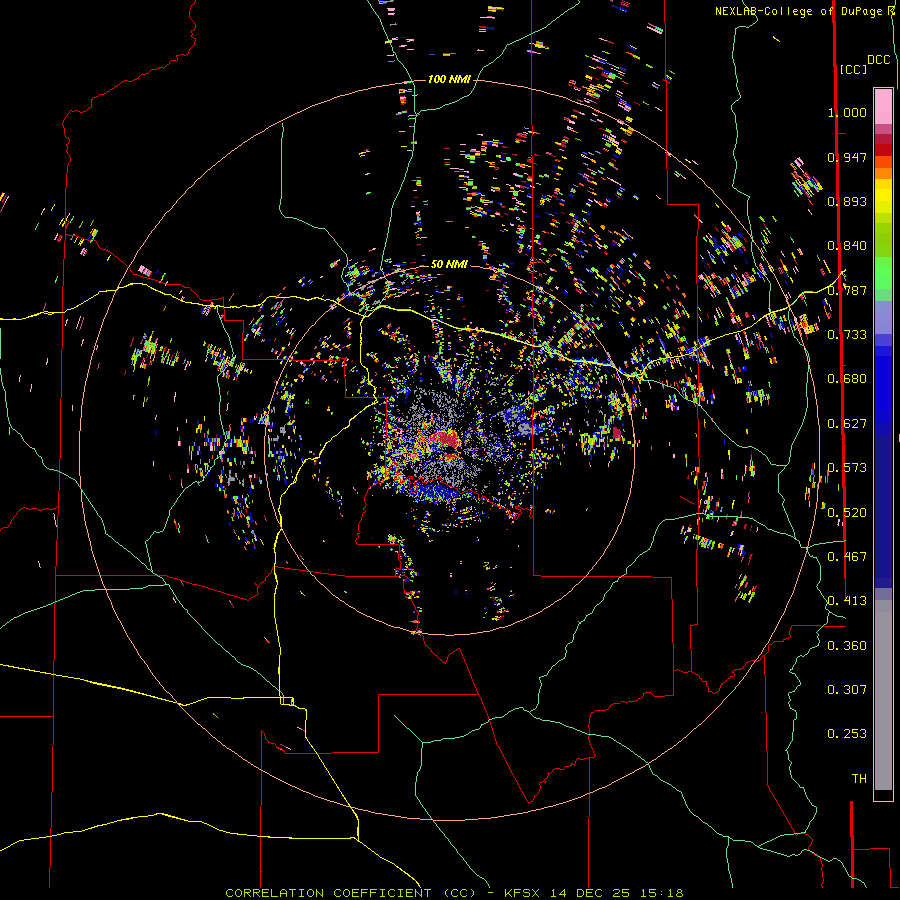Click the 0.787 legend value
Image resolution: width=900 pixels, height=900 pixels.
(x=847, y=290)
